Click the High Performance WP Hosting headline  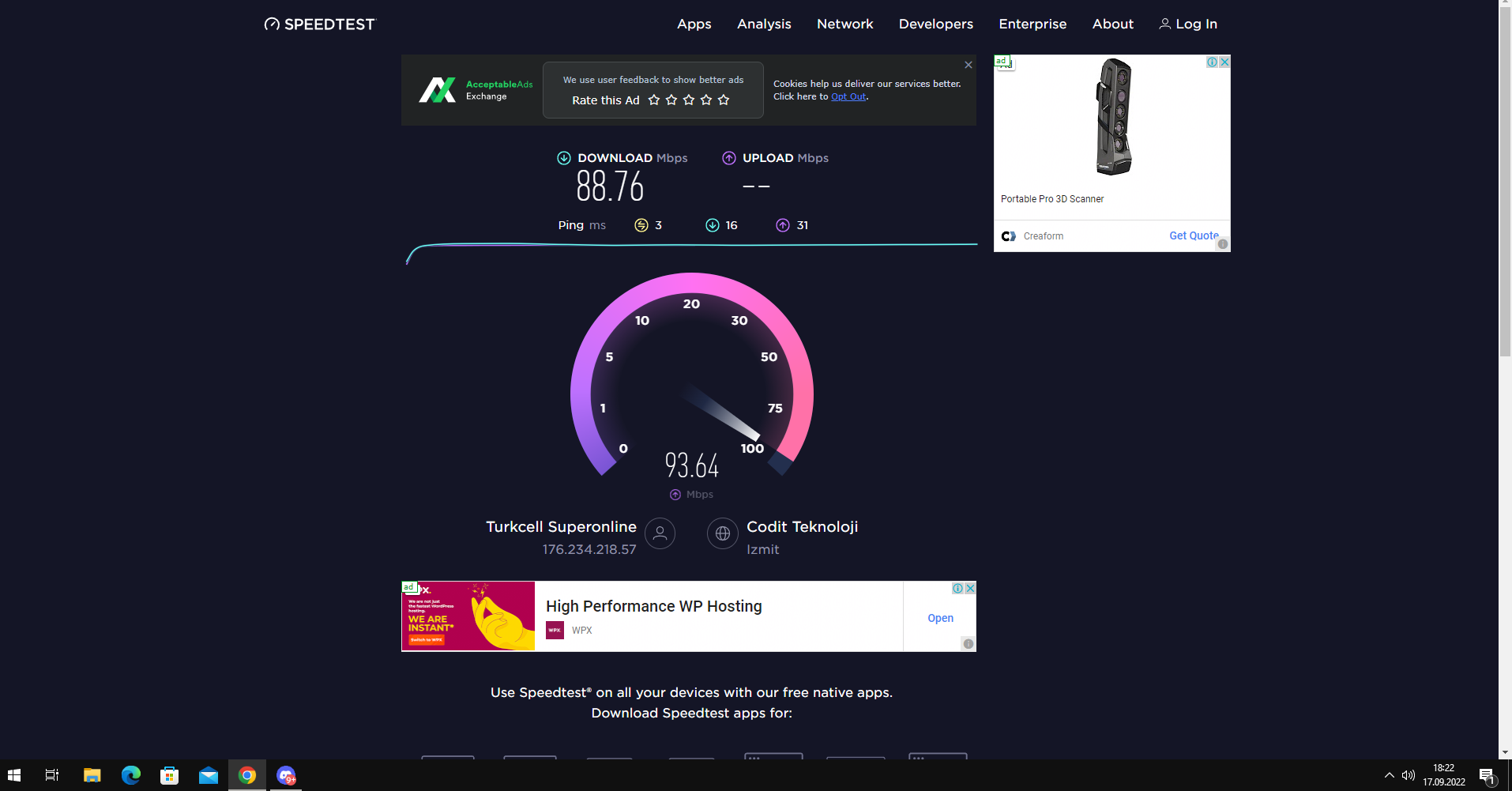[x=654, y=606]
